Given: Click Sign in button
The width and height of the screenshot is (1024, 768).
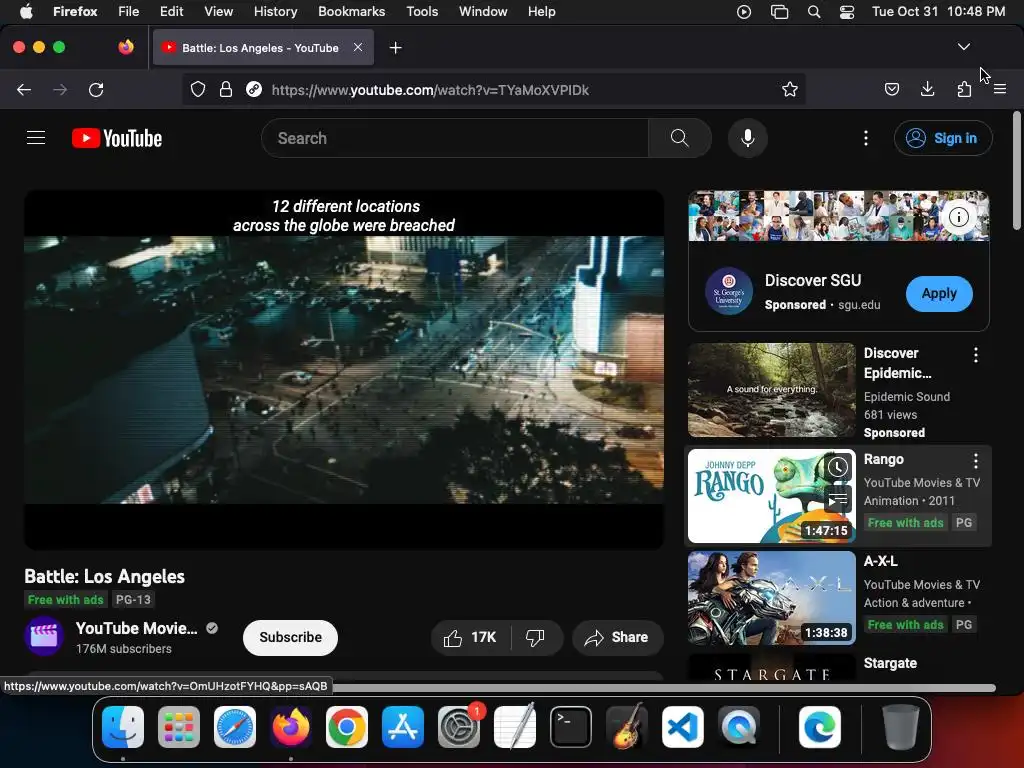Looking at the screenshot, I should [x=942, y=138].
